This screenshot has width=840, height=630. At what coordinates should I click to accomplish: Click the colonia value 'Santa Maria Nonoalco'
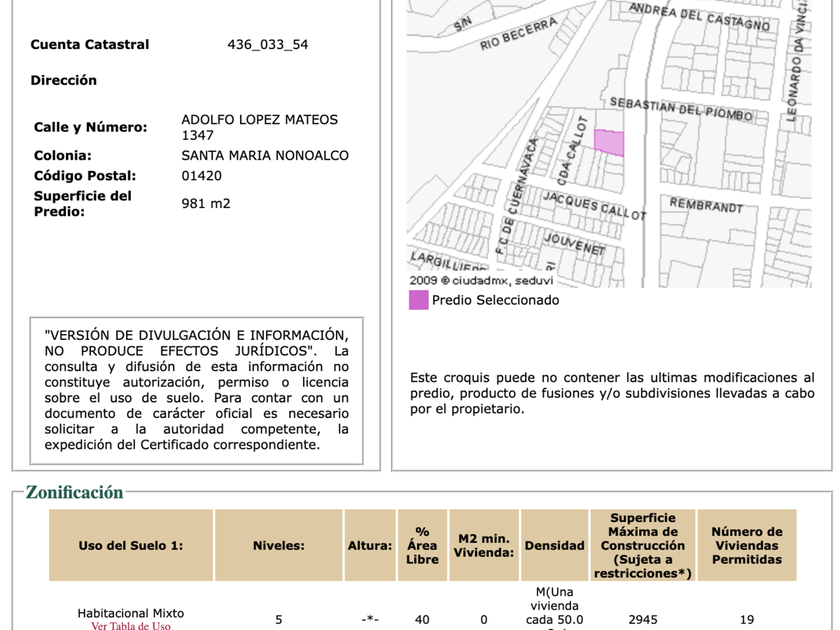point(265,155)
